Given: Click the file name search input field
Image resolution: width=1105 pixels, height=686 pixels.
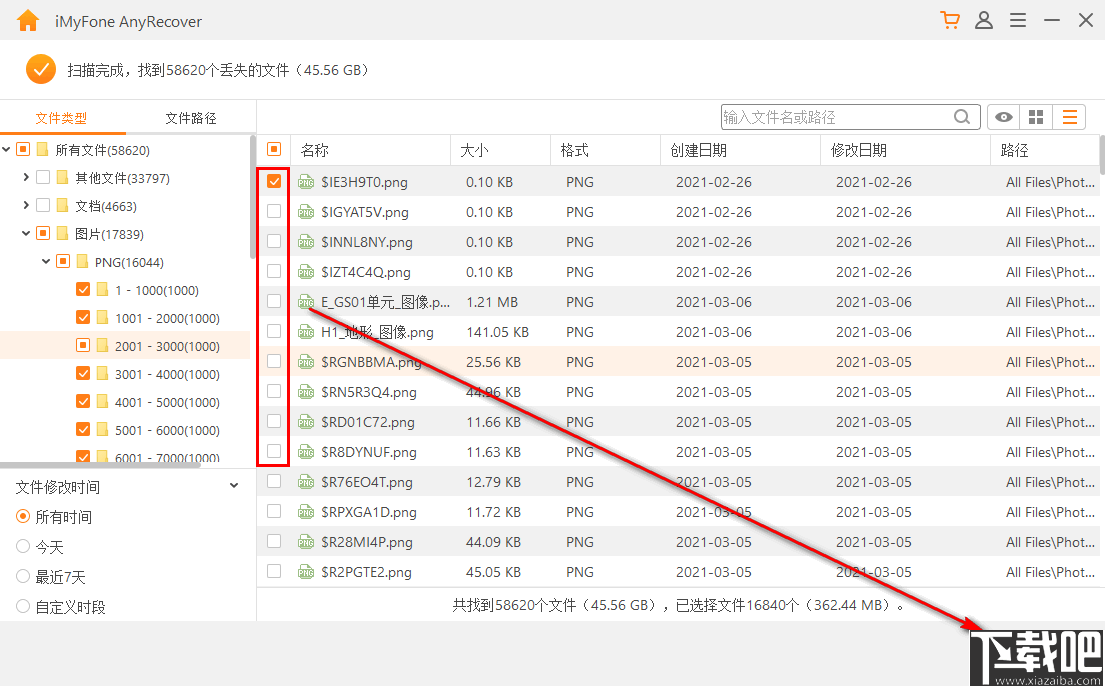Looking at the screenshot, I should pyautogui.click(x=840, y=117).
